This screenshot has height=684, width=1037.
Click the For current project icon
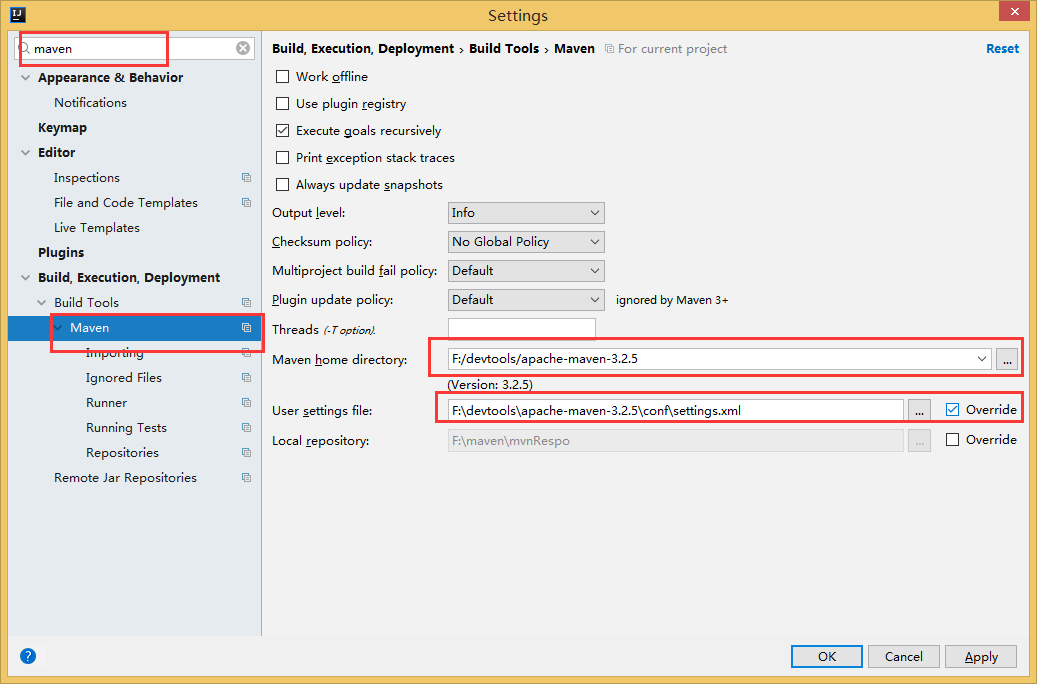pos(609,49)
